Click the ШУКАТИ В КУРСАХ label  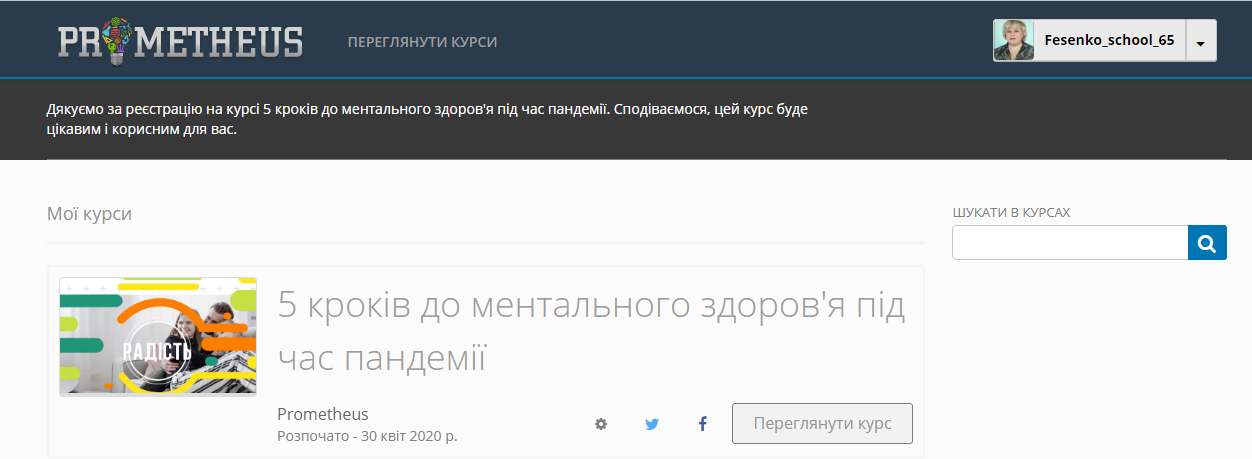tap(1011, 213)
